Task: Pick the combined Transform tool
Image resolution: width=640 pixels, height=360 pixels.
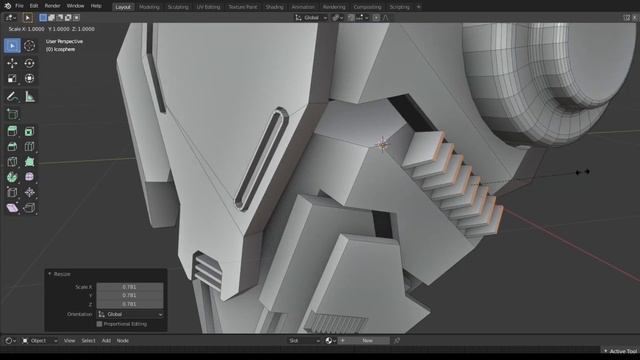Action: point(29,78)
